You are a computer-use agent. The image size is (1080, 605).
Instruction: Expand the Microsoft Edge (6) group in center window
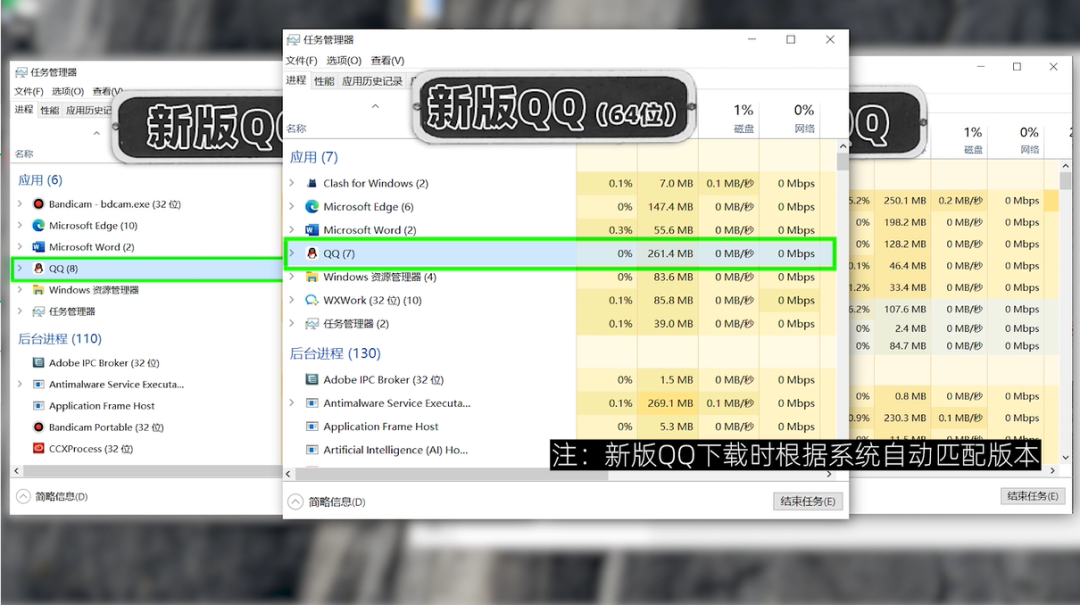292,207
